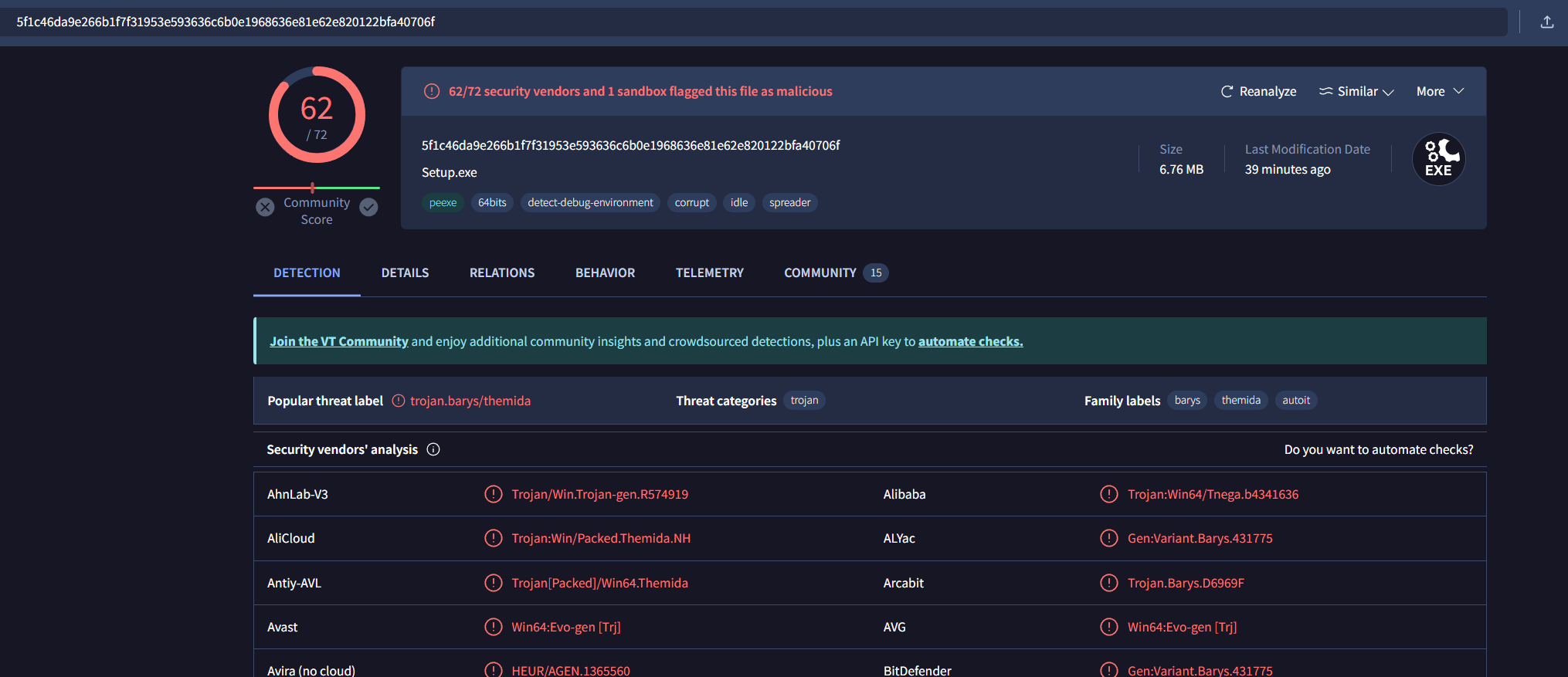Click the hash search input field
The height and width of the screenshot is (677, 1568).
757,22
